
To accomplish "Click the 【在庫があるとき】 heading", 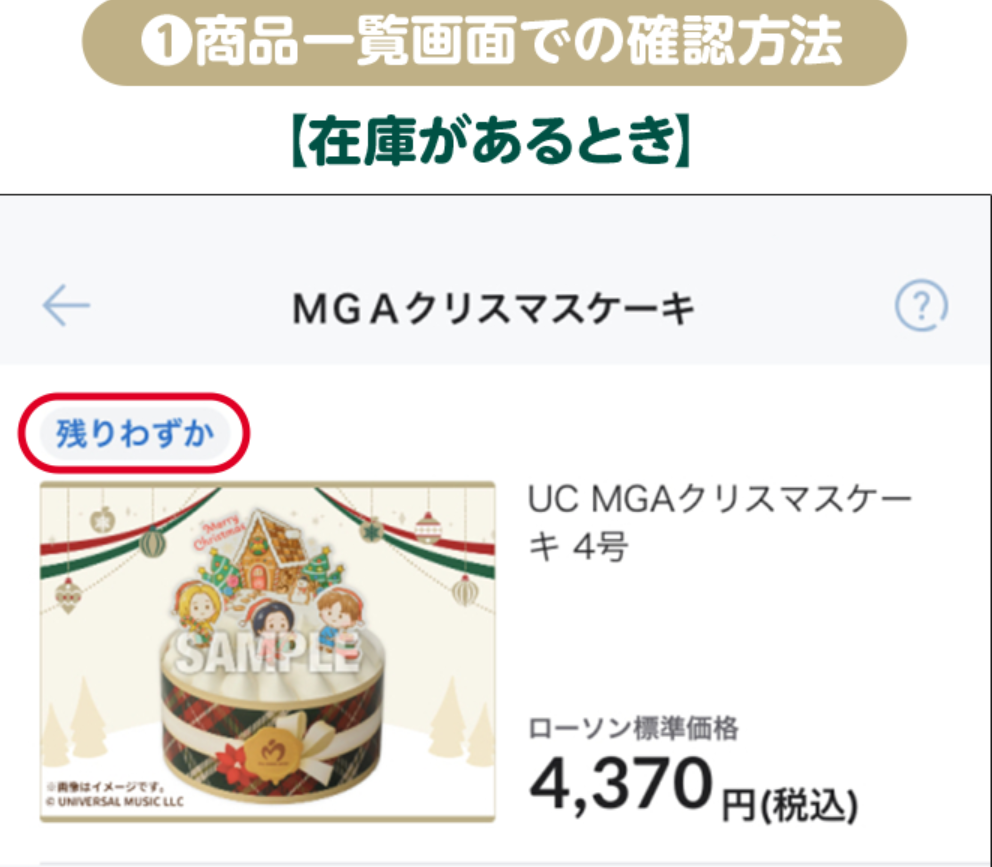I will pyautogui.click(x=492, y=140).
